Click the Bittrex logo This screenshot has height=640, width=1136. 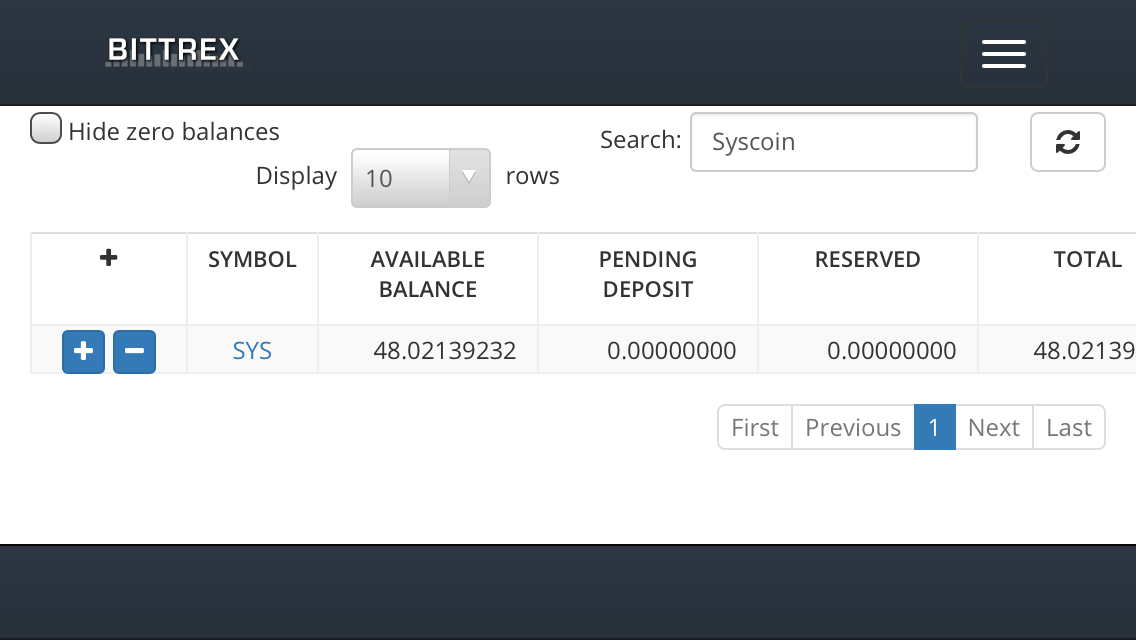tap(174, 51)
